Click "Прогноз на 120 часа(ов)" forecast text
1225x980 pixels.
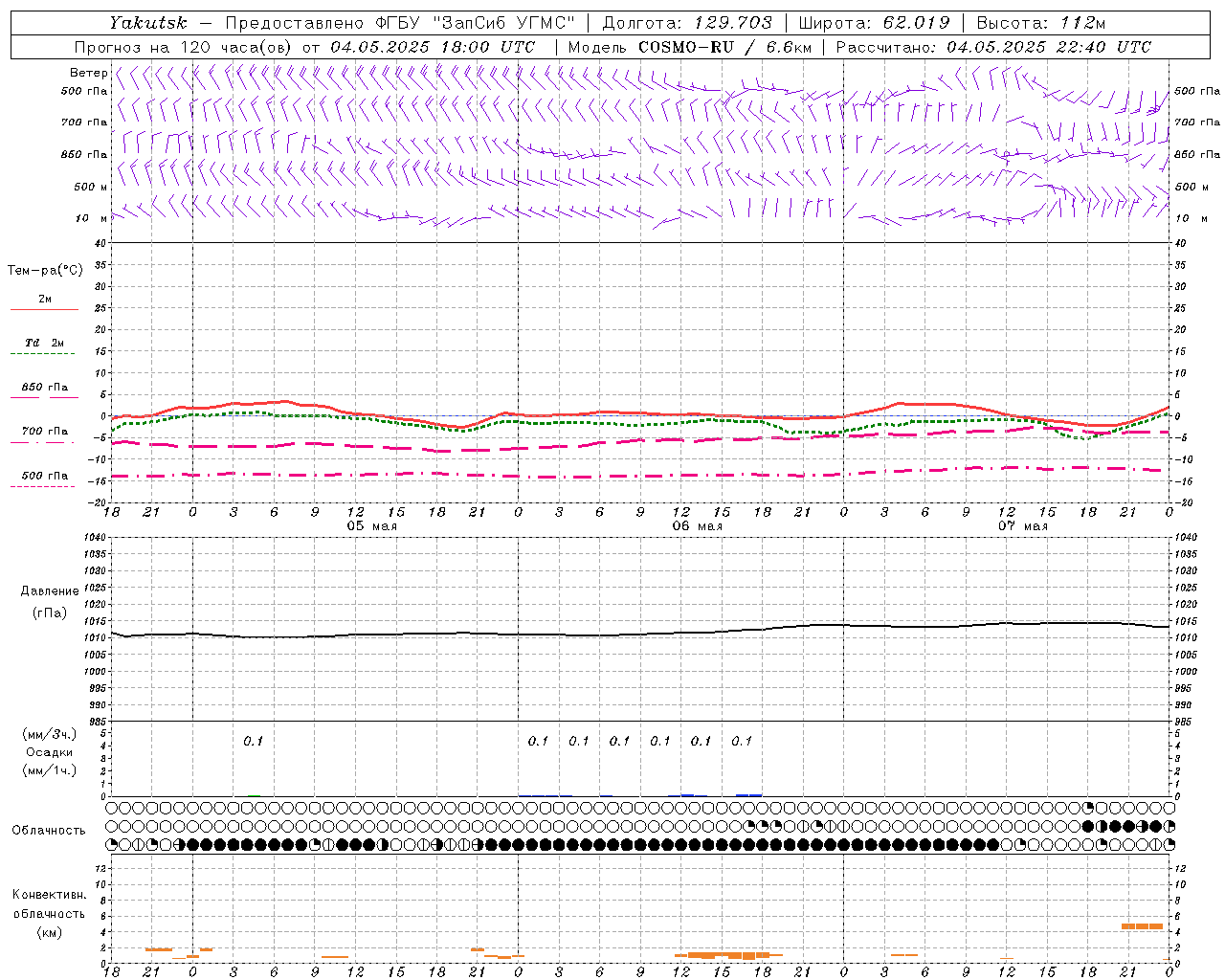(185, 47)
